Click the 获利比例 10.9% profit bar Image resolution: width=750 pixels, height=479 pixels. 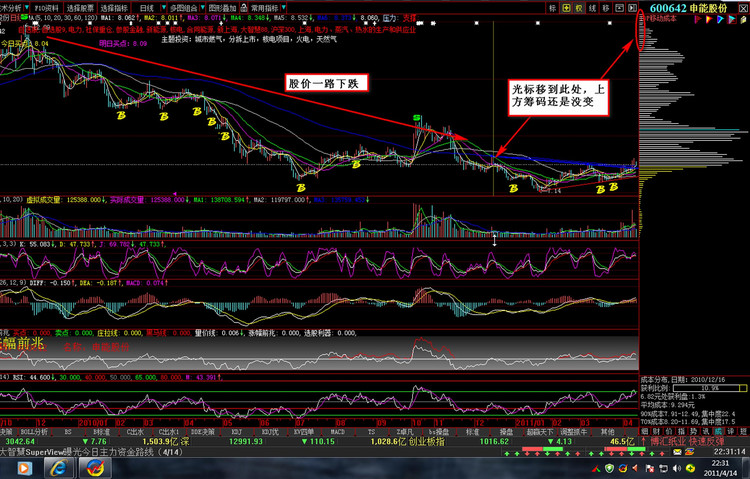pos(710,388)
